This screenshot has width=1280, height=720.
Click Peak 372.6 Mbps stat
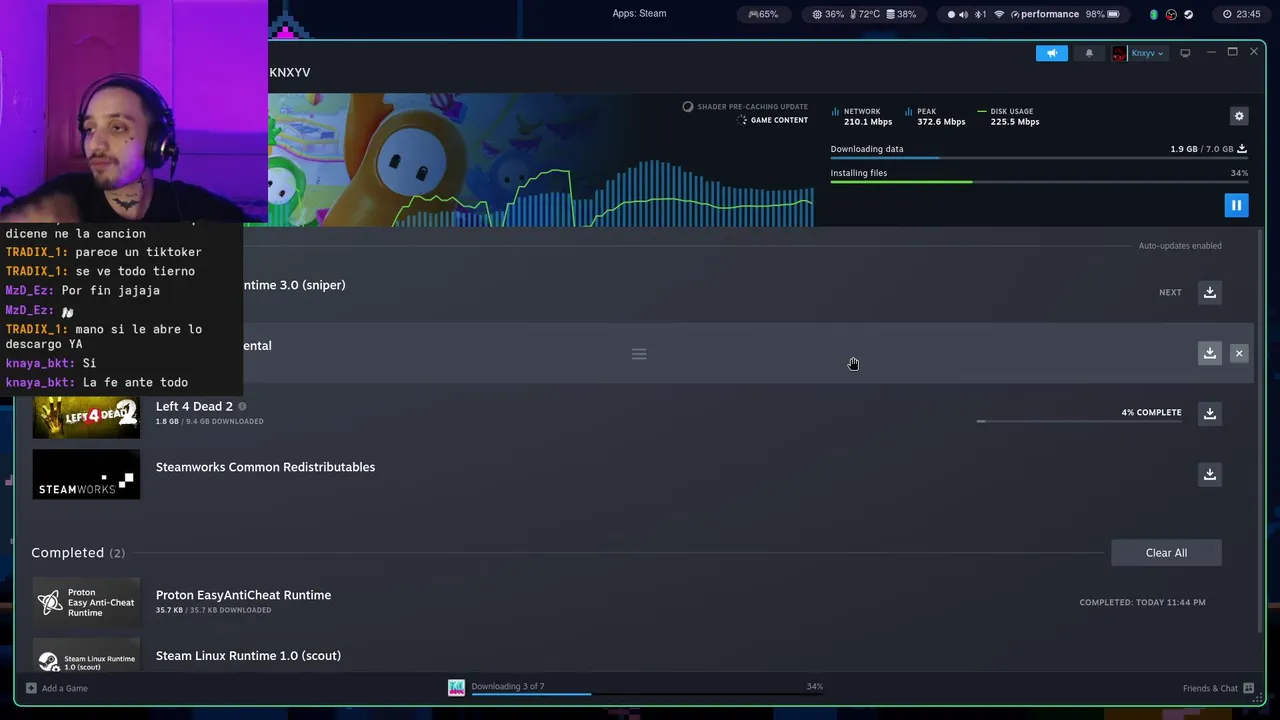point(935,116)
